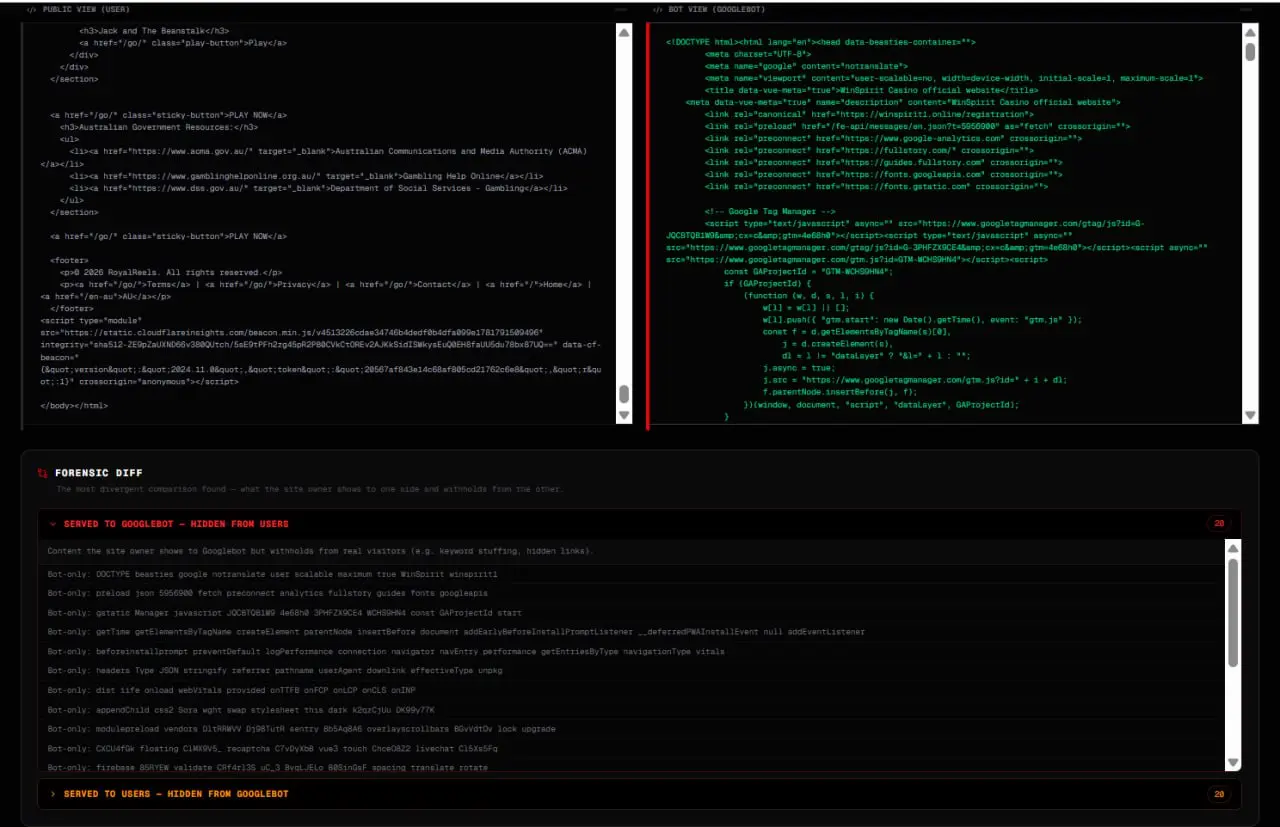1280x827 pixels.
Task: Select the Jack and The Beanstalk h3 line
Action: [154, 31]
